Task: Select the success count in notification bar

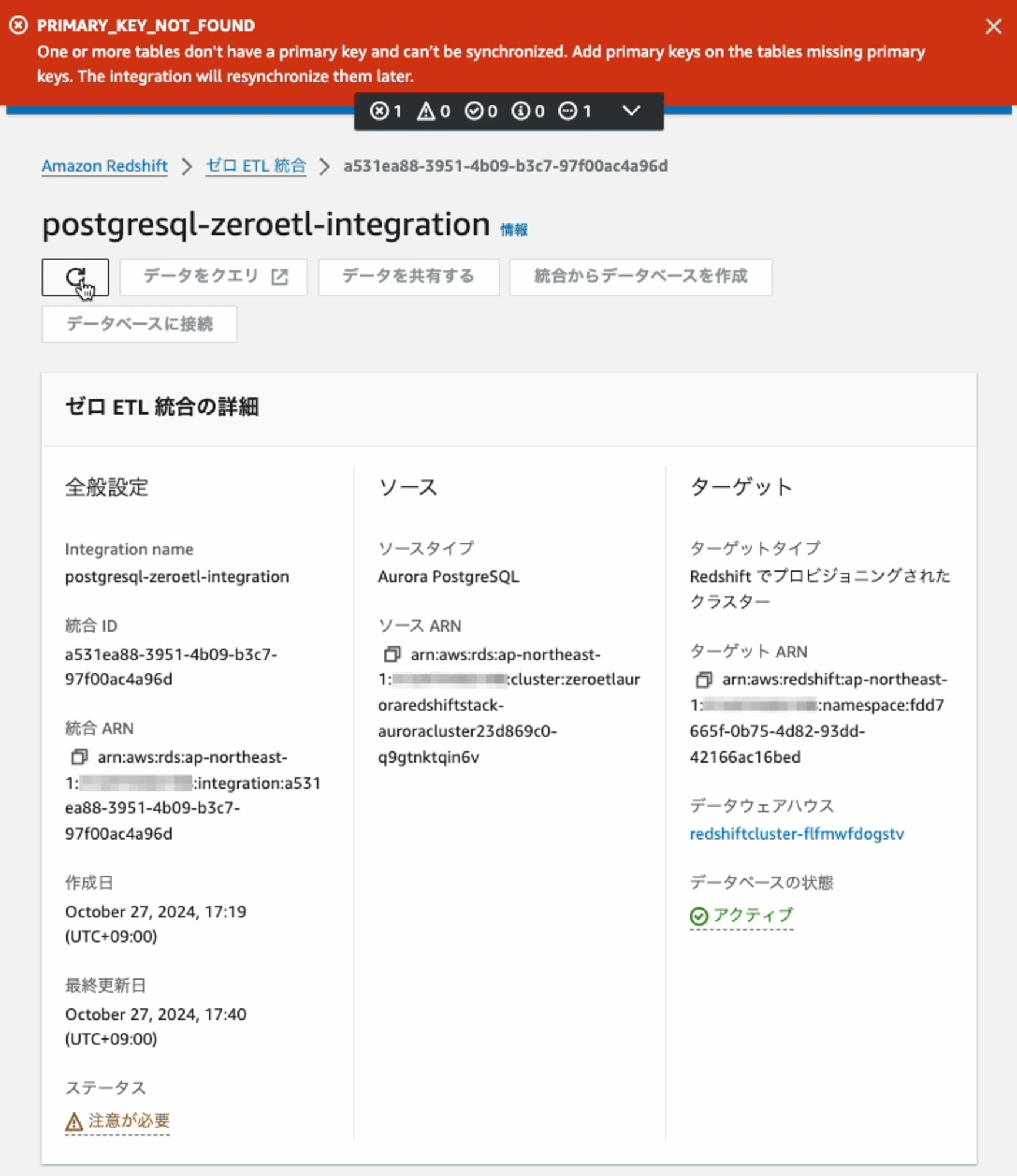Action: 481,111
